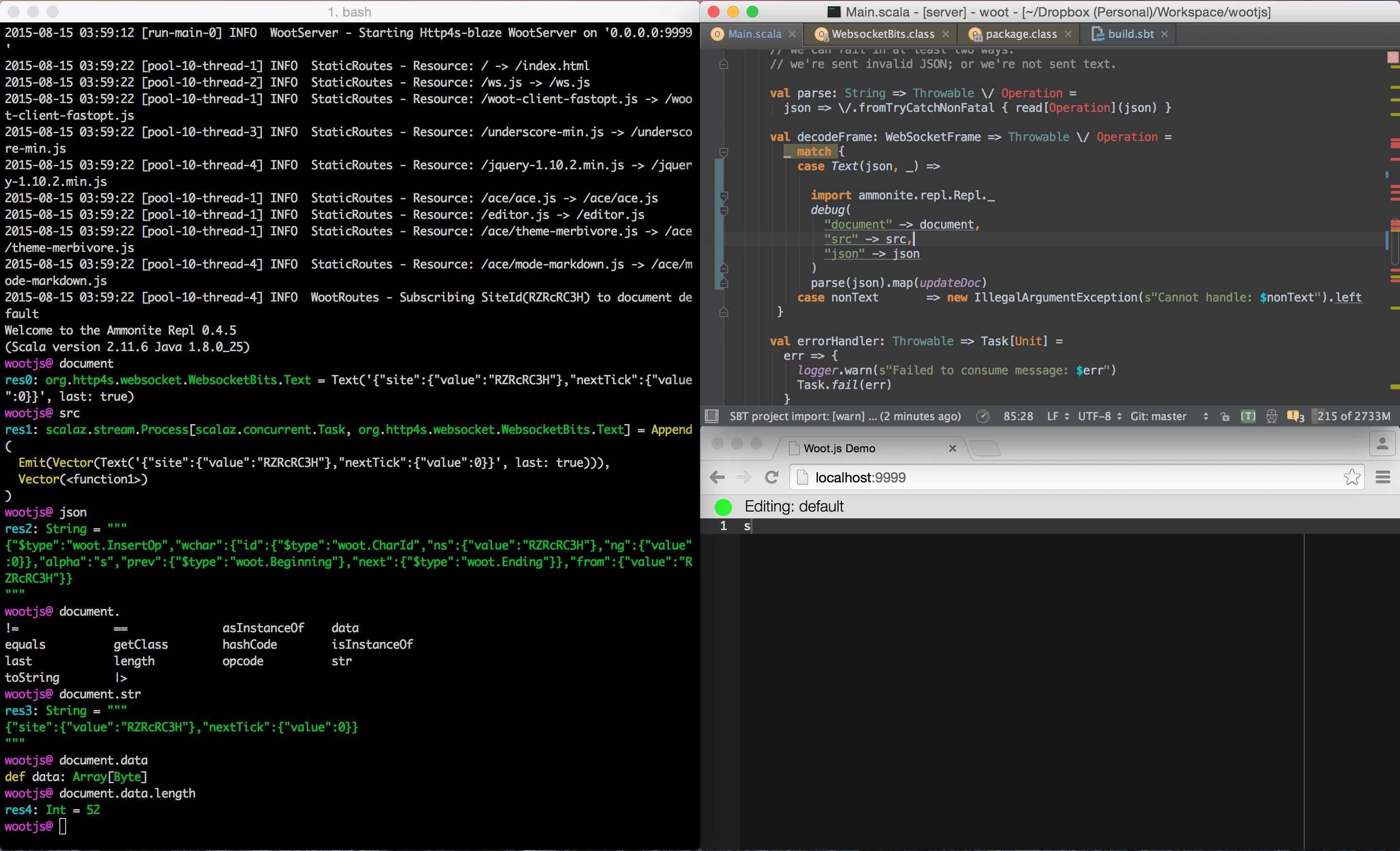Click the browser back arrow
The width and height of the screenshot is (1400, 851).
(x=717, y=478)
